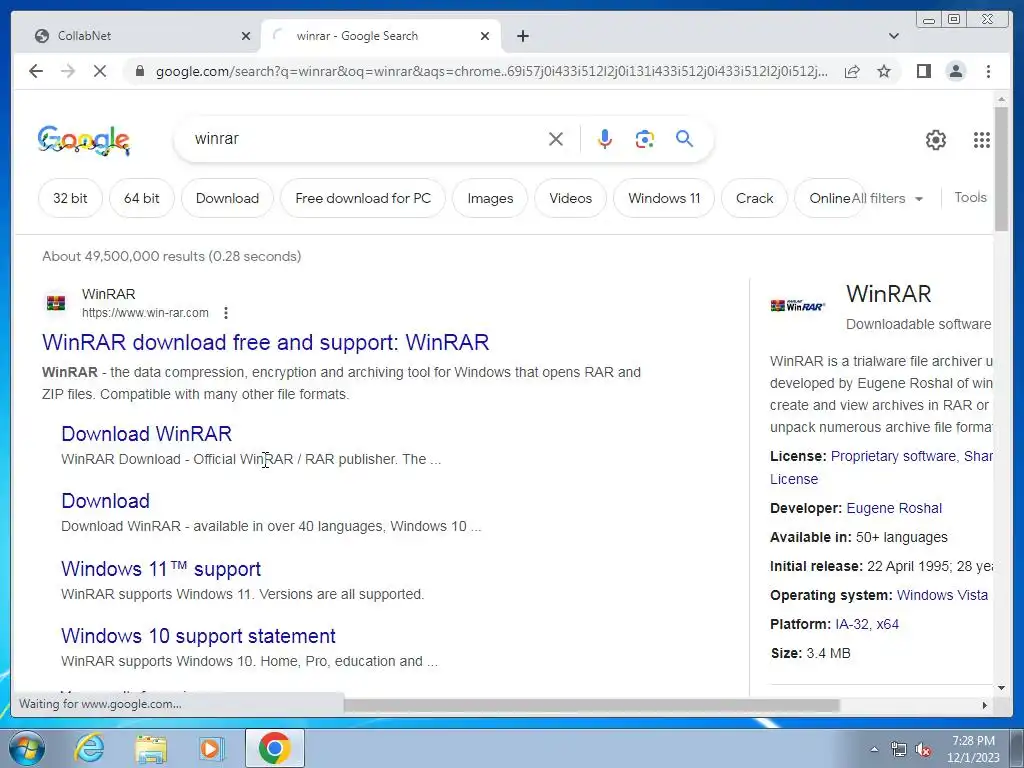Stop loading the page
The height and width of the screenshot is (768, 1024).
[x=100, y=71]
